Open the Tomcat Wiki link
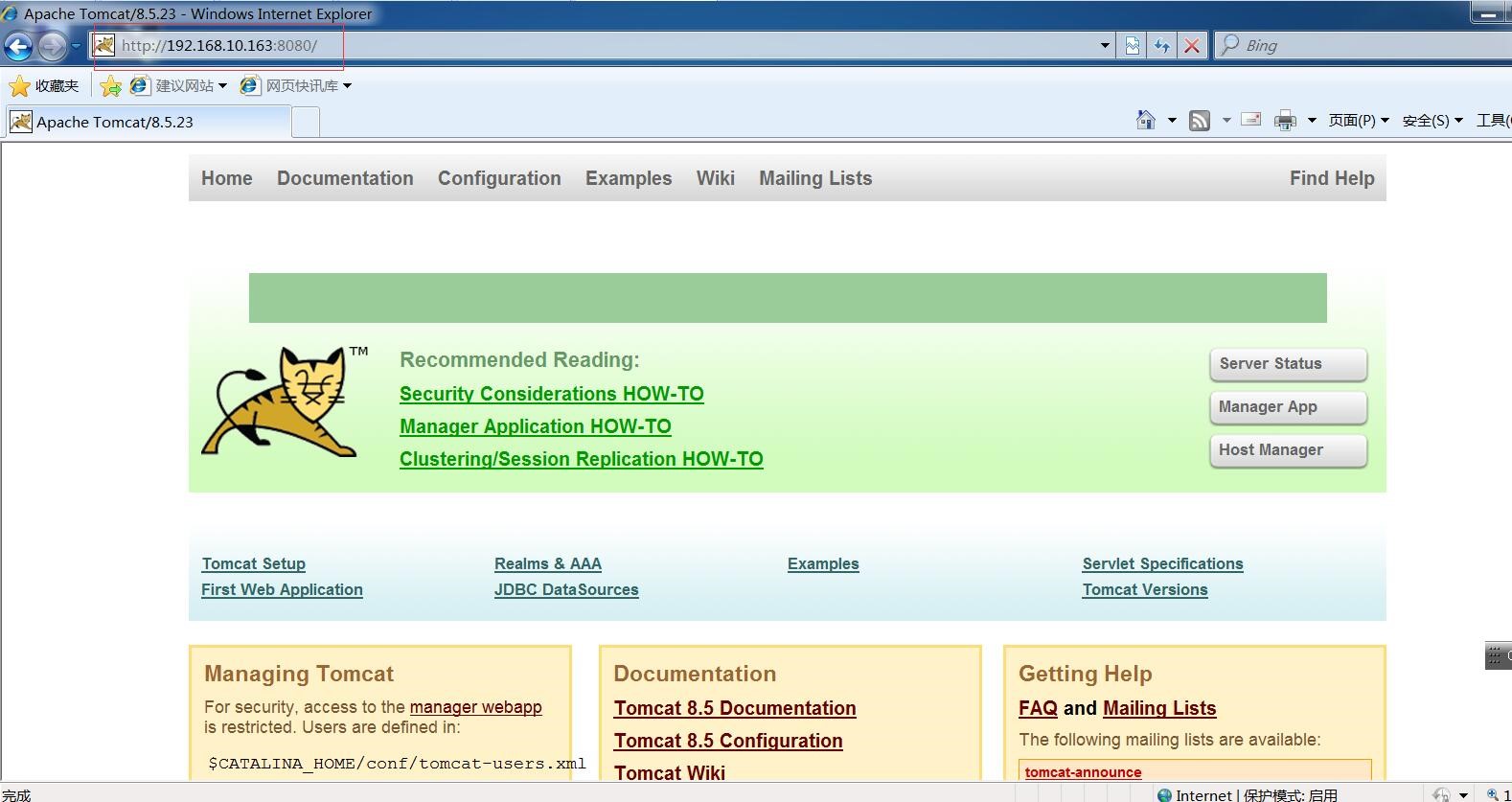1512x802 pixels. pos(670,772)
